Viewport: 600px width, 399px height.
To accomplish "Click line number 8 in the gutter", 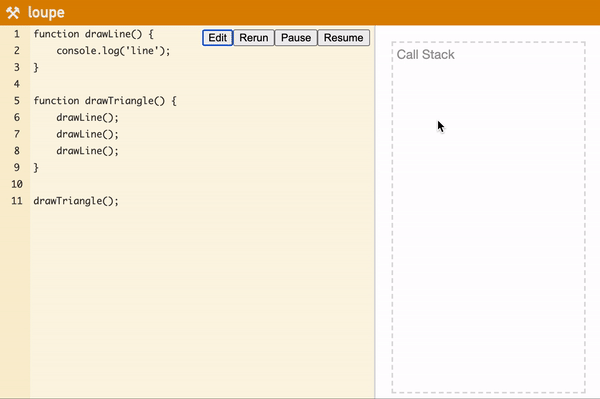I will click(16, 151).
